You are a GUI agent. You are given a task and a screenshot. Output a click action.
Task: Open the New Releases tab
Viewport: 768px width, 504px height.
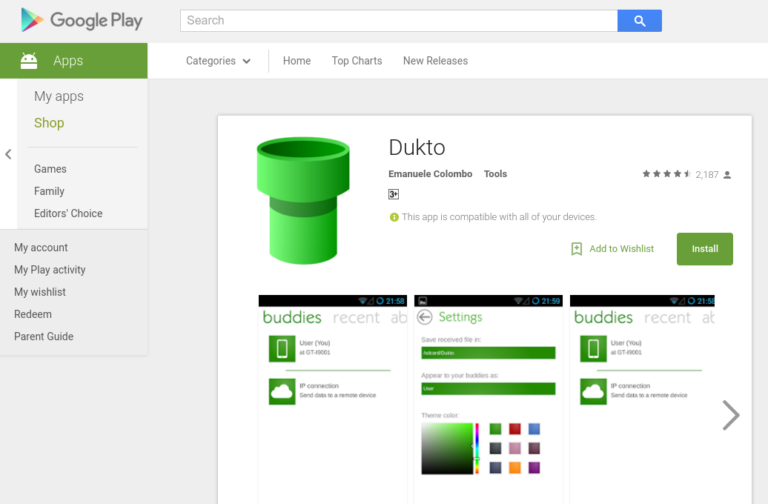point(435,61)
